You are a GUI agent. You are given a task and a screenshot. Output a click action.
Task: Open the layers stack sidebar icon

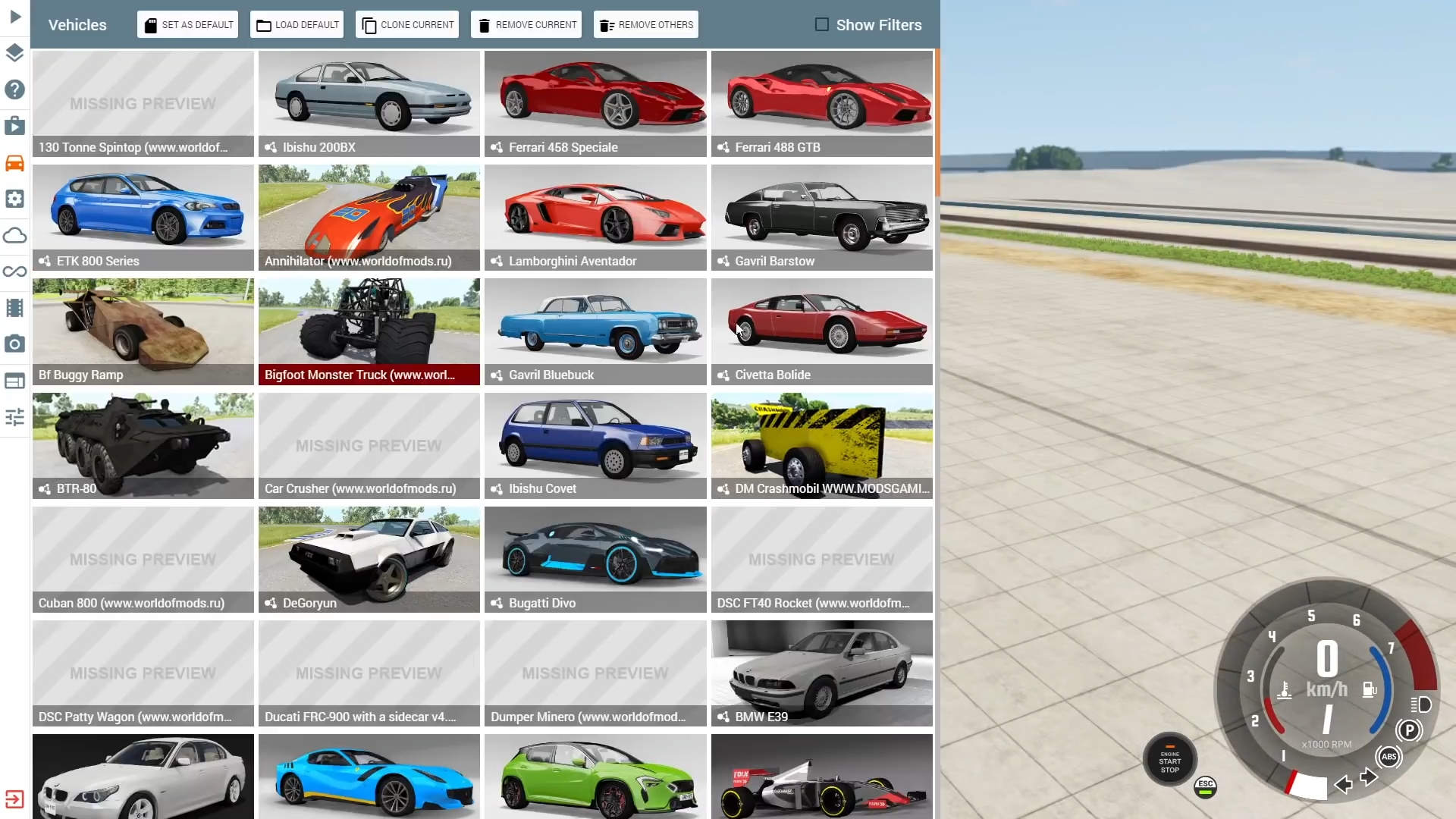(x=15, y=53)
